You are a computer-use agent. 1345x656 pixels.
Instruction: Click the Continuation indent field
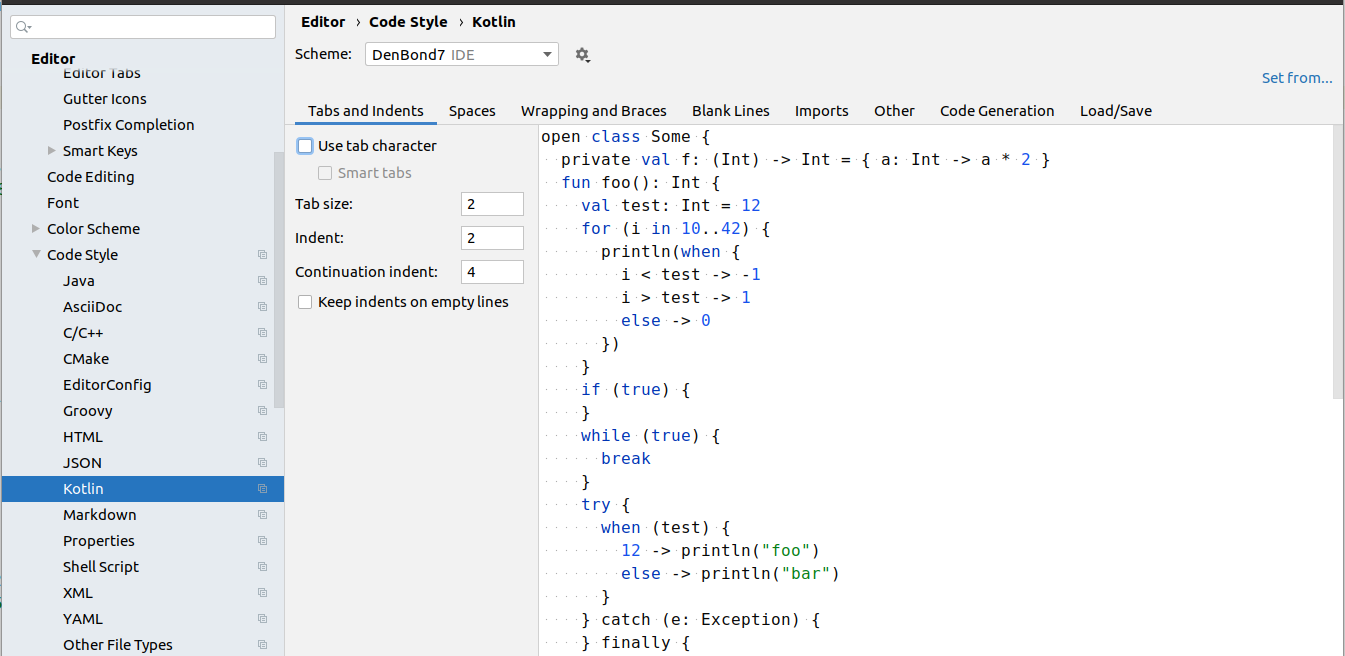click(x=492, y=272)
